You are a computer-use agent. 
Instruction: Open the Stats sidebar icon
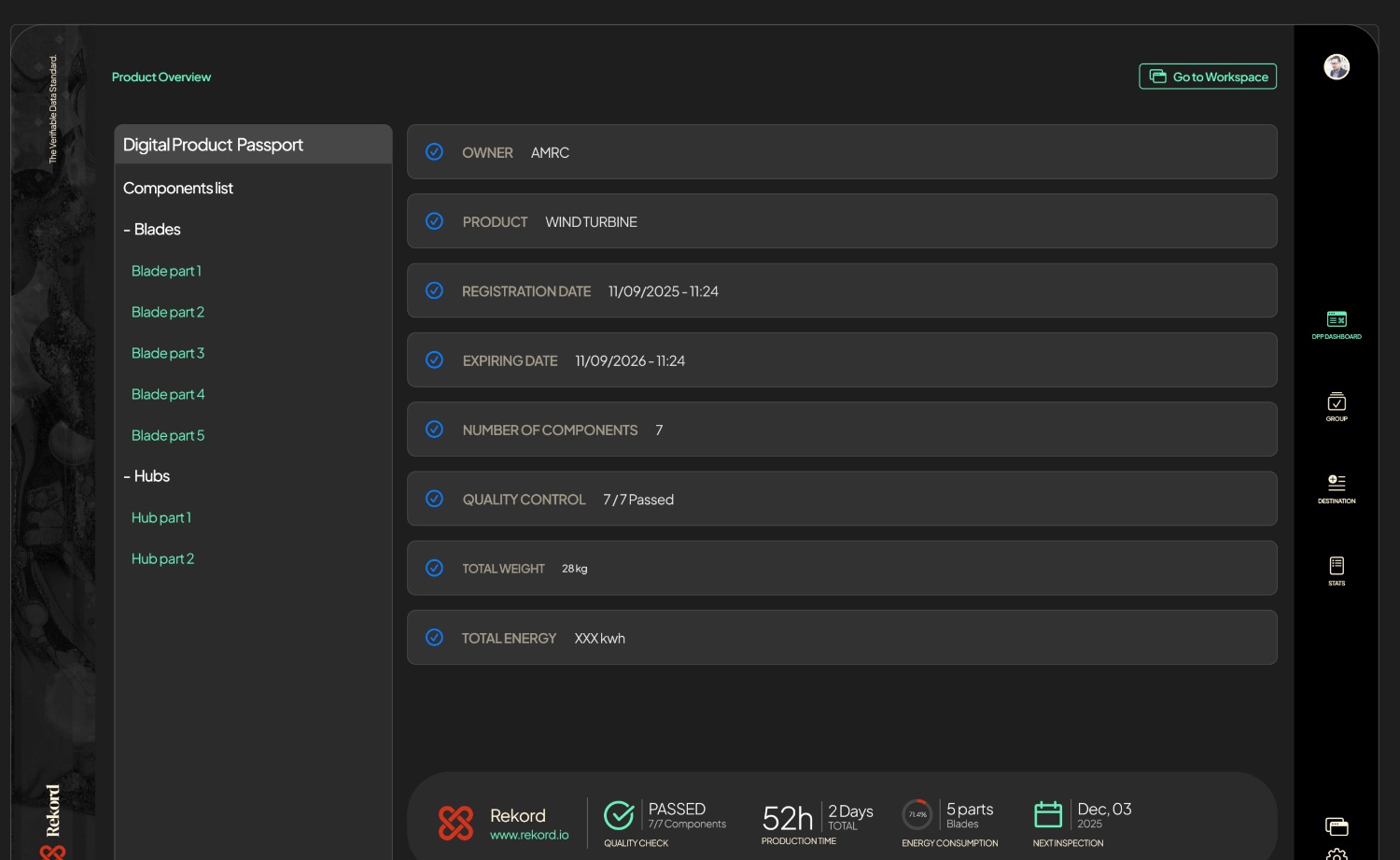[1337, 571]
